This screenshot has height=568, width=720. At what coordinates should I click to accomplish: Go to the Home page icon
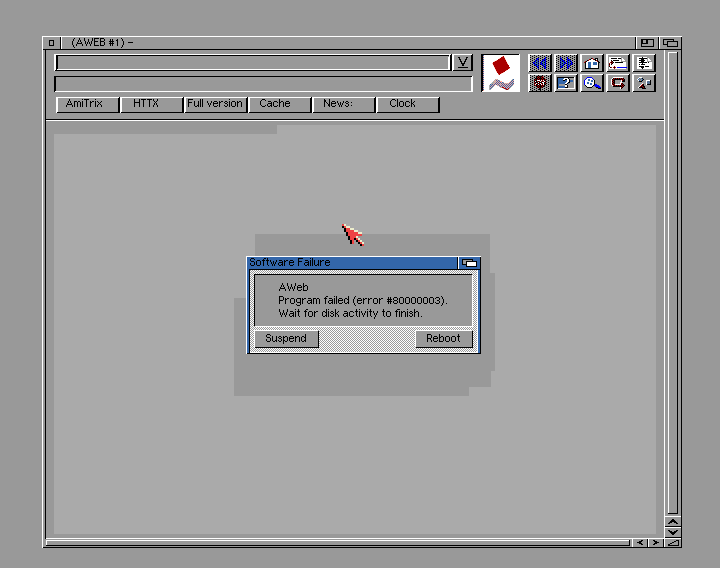click(592, 63)
